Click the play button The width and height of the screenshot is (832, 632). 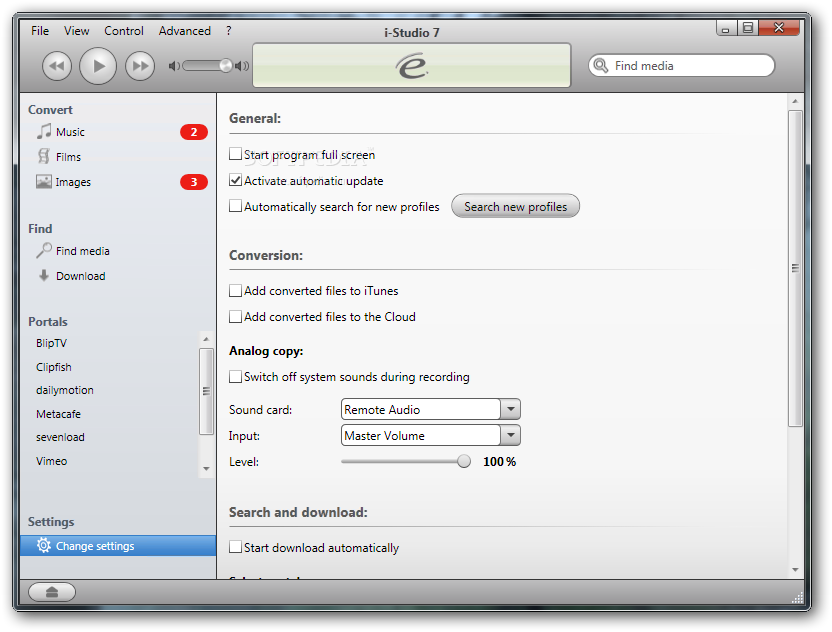[x=98, y=66]
